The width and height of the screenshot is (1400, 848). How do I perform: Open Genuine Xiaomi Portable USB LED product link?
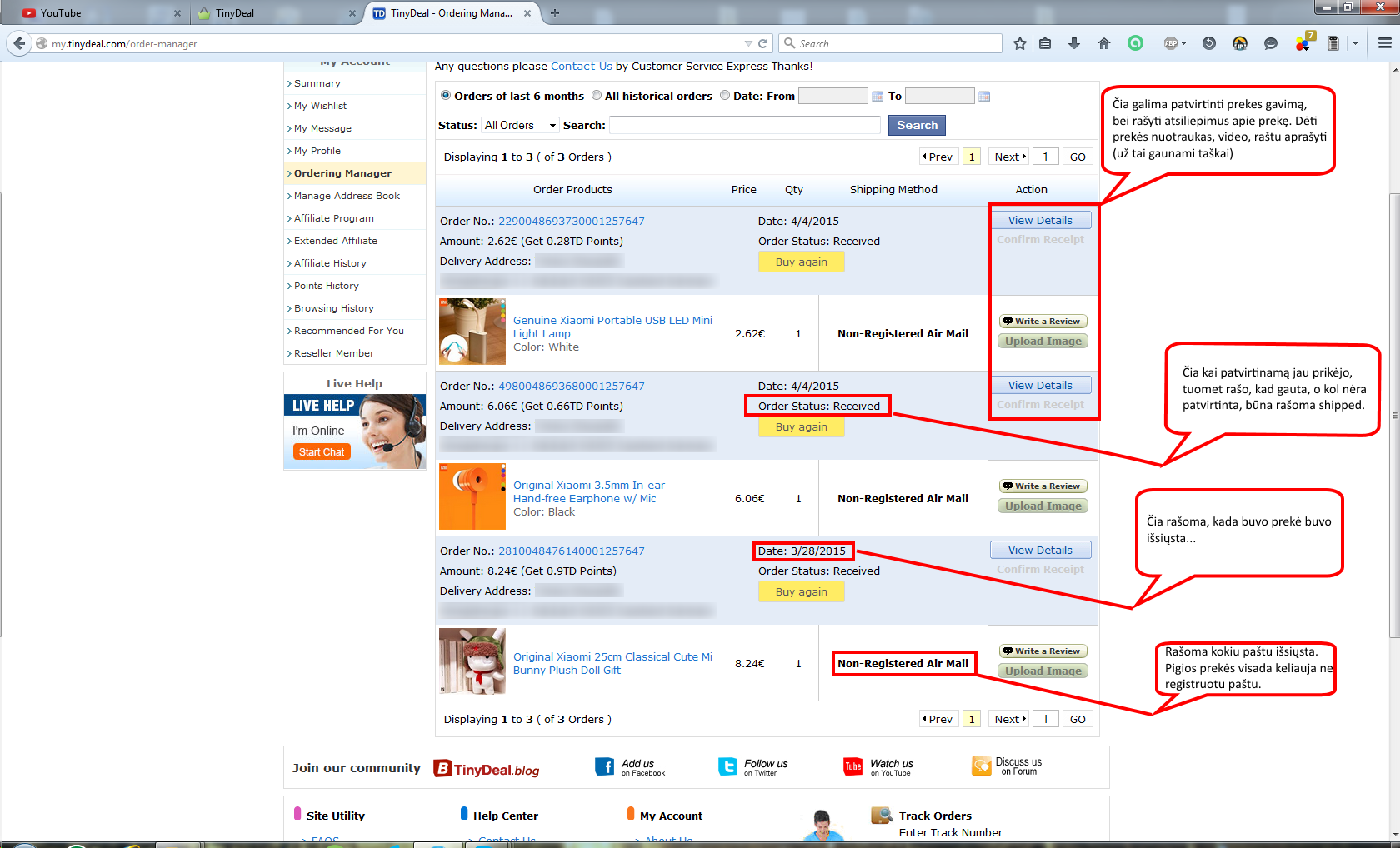(x=612, y=327)
